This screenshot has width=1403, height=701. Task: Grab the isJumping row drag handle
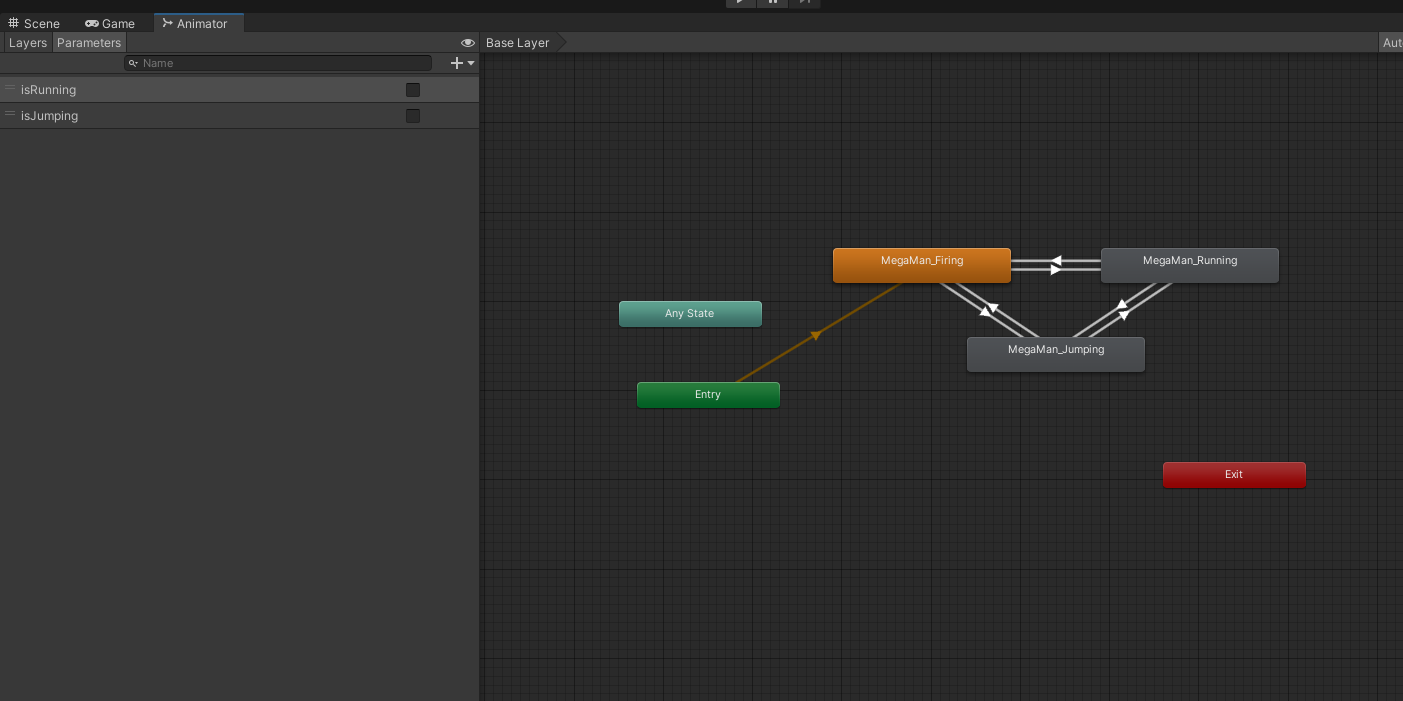click(10, 115)
